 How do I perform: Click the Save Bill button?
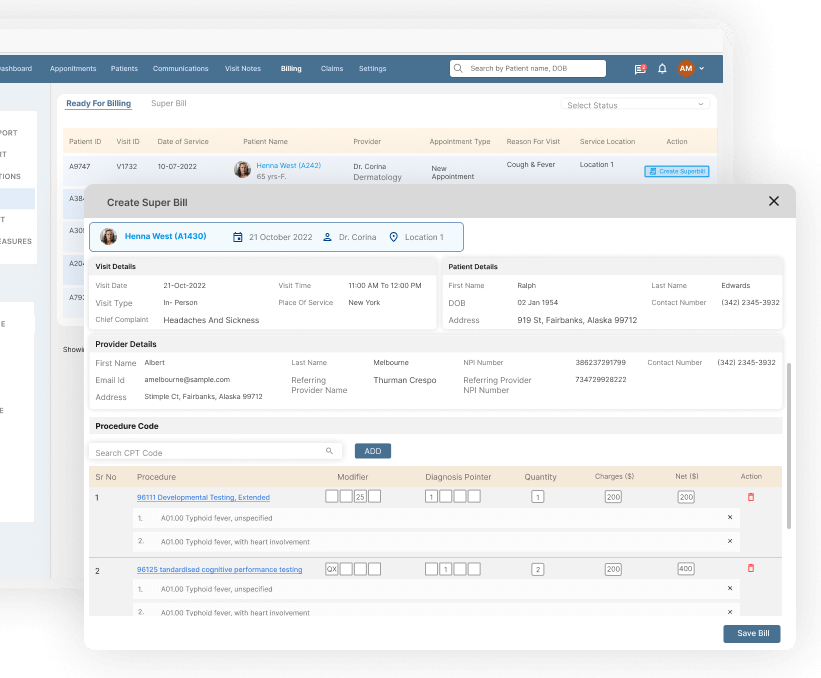[x=751, y=634]
